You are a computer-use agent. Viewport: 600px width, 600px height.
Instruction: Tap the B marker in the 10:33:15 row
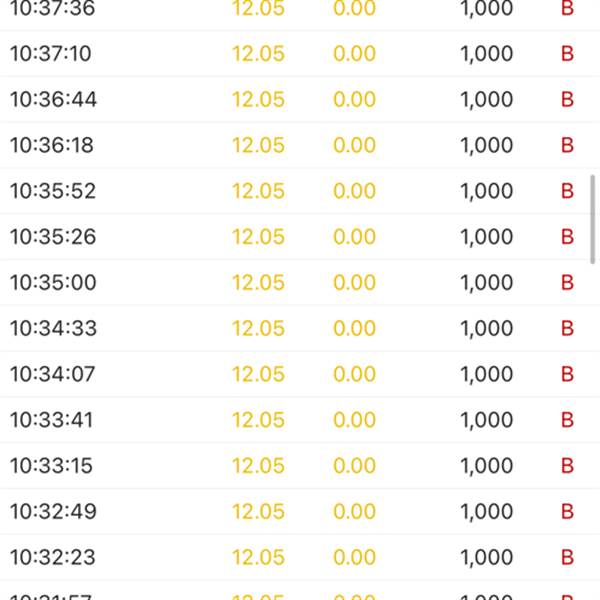click(567, 466)
